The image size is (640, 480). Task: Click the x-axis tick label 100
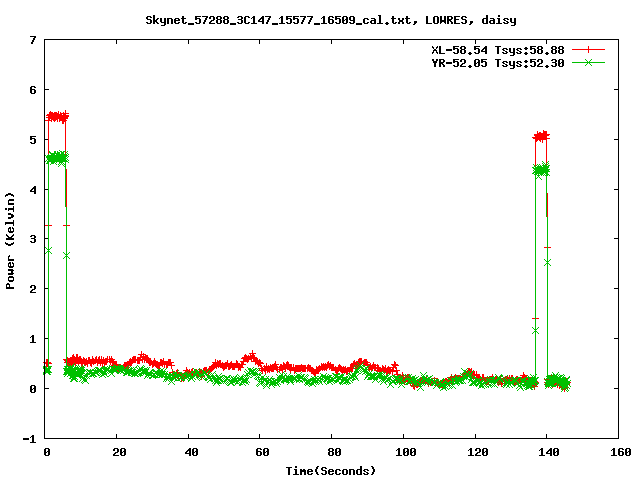(406, 452)
